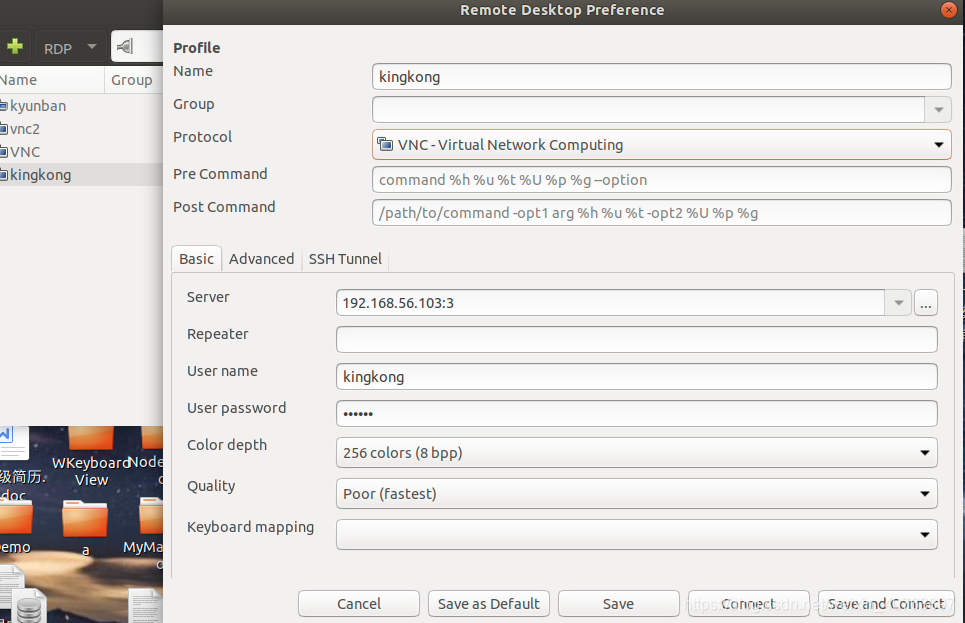Expand the Group dropdown arrow

[x=938, y=110]
